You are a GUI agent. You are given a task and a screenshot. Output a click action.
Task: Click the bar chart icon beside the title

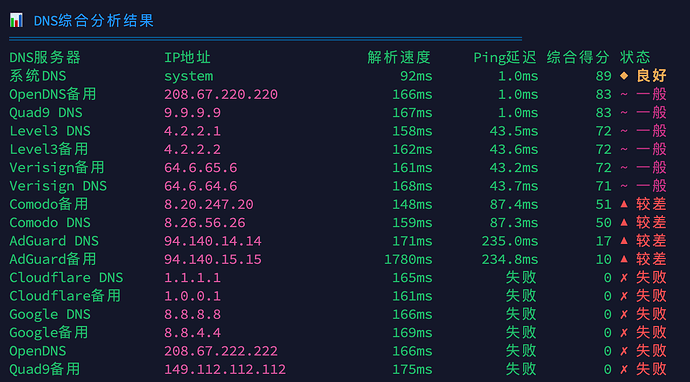click(16, 20)
